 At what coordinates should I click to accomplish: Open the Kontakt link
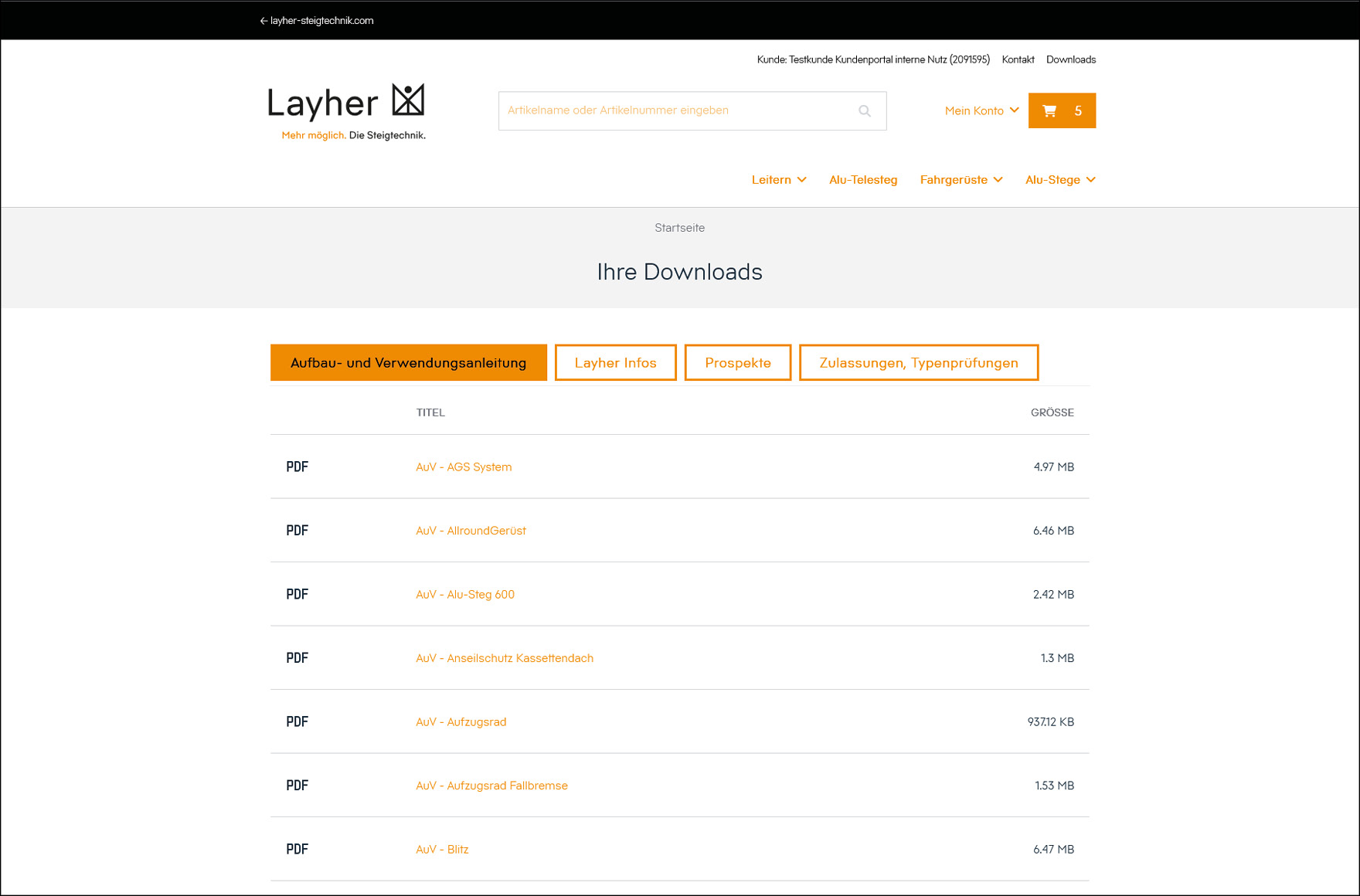[x=1018, y=59]
